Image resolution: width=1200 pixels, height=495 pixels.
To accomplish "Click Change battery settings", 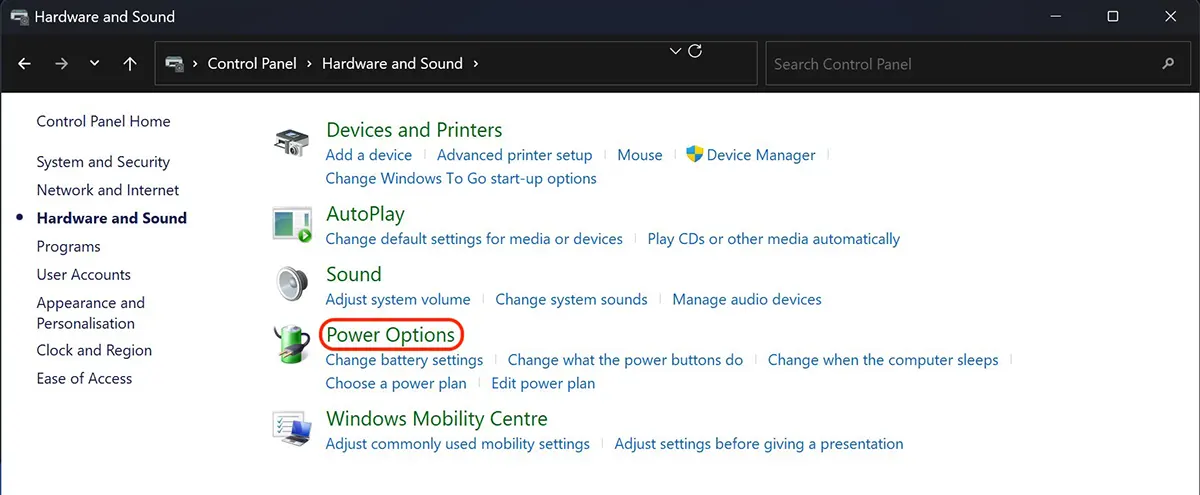I will coord(404,359).
